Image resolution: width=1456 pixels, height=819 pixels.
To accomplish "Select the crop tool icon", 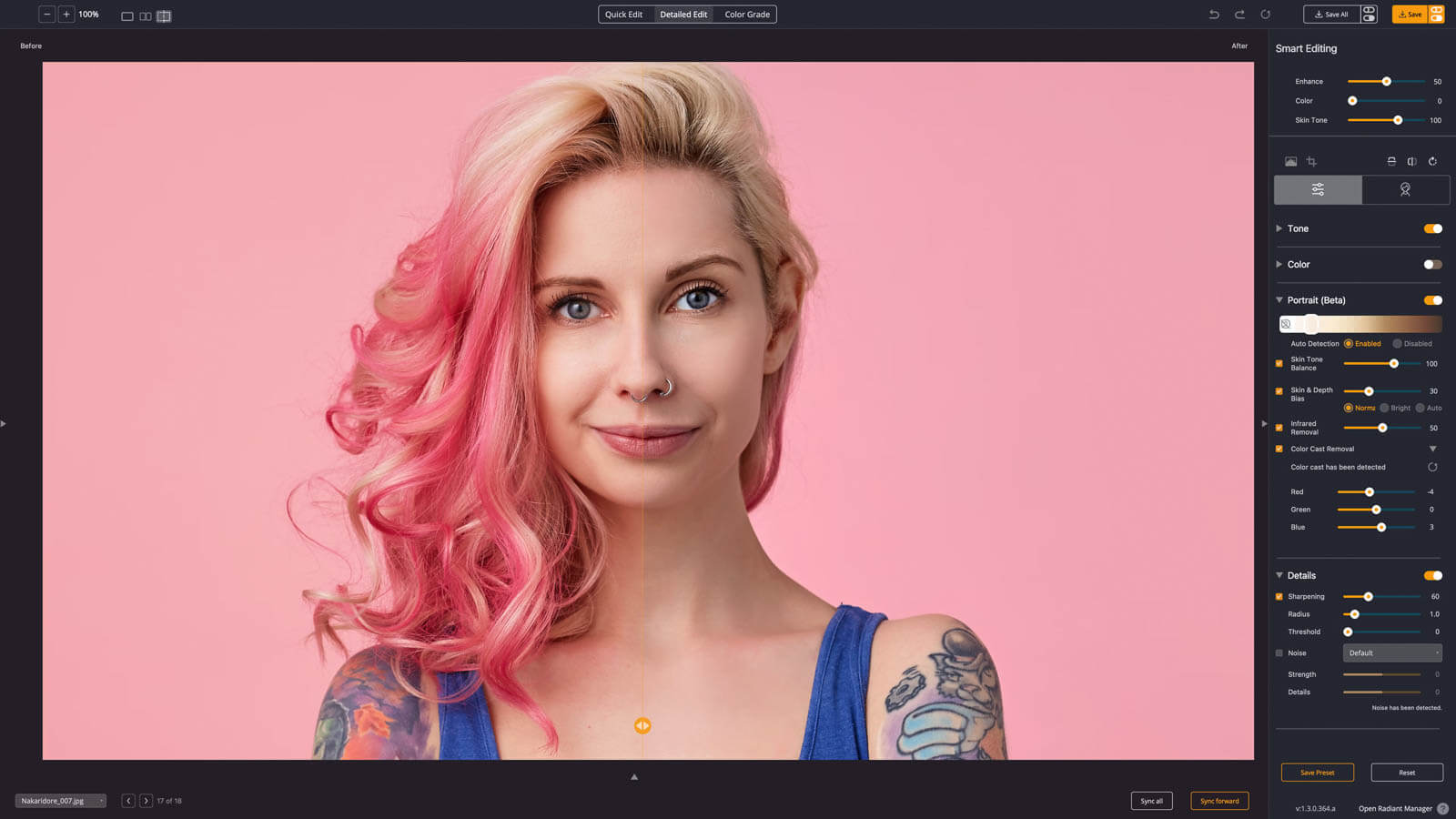I will tap(1311, 161).
